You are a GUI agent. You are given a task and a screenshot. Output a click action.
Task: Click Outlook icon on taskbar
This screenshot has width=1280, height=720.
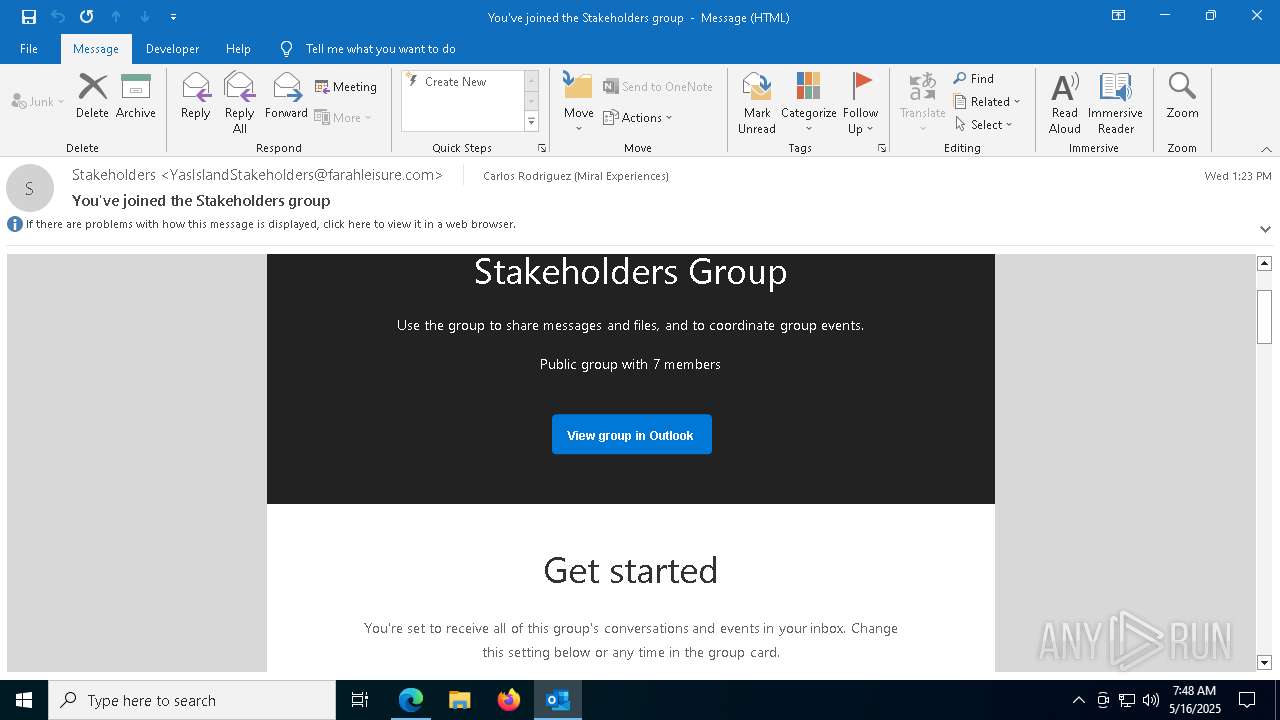(558, 700)
